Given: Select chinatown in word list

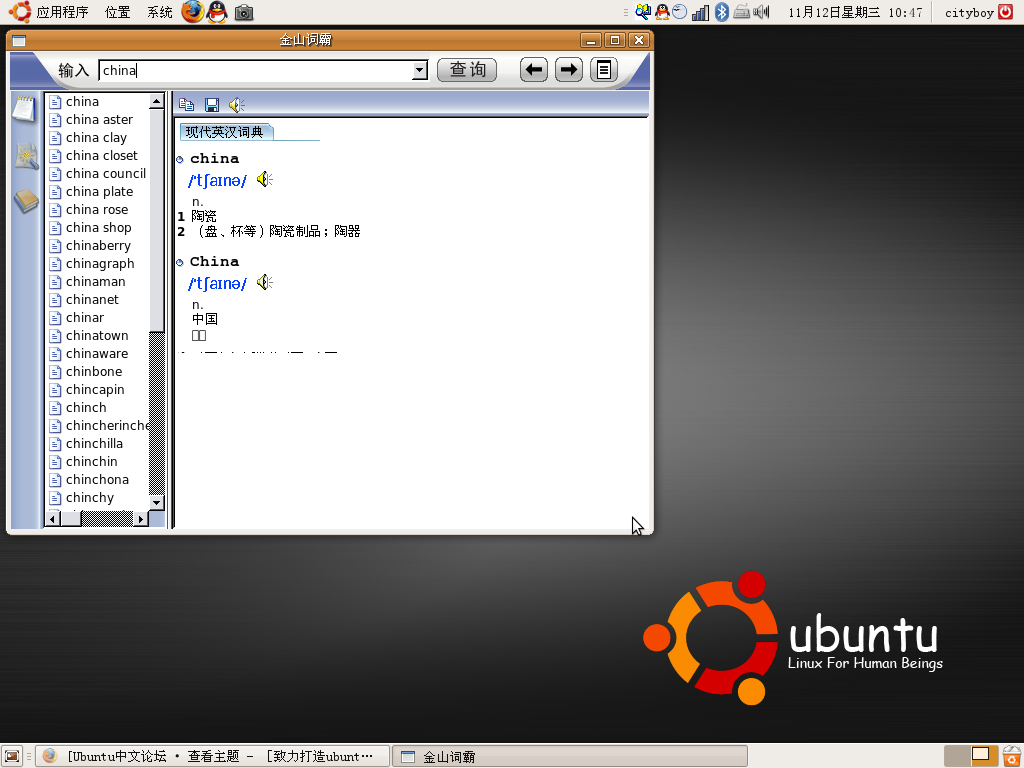Looking at the screenshot, I should click(x=97, y=336).
